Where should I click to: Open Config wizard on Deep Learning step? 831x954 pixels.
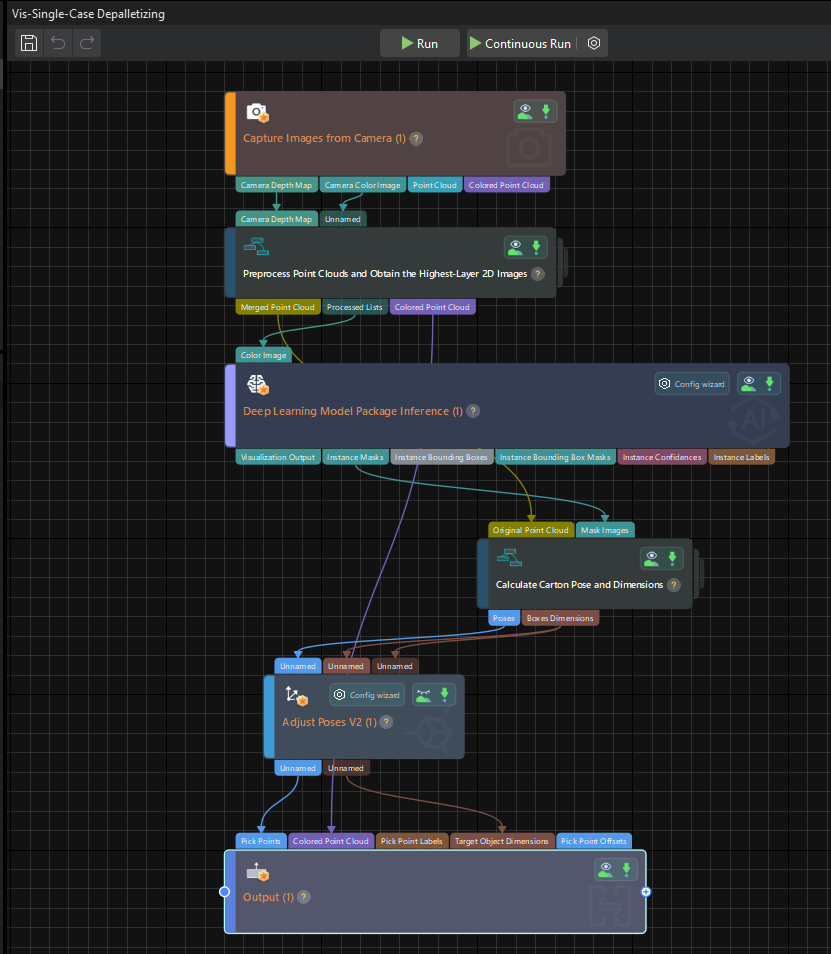692,384
